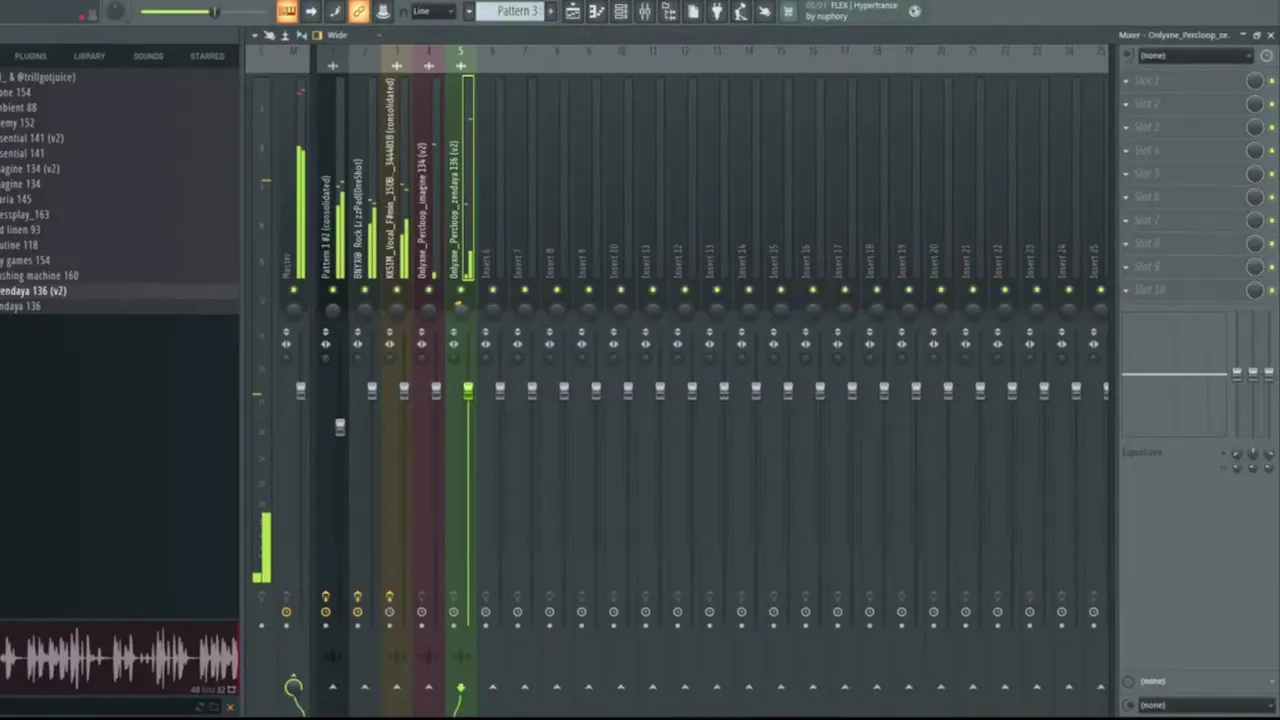The image size is (1280, 720).
Task: Open the Mixer icon in toolbar
Action: click(645, 11)
